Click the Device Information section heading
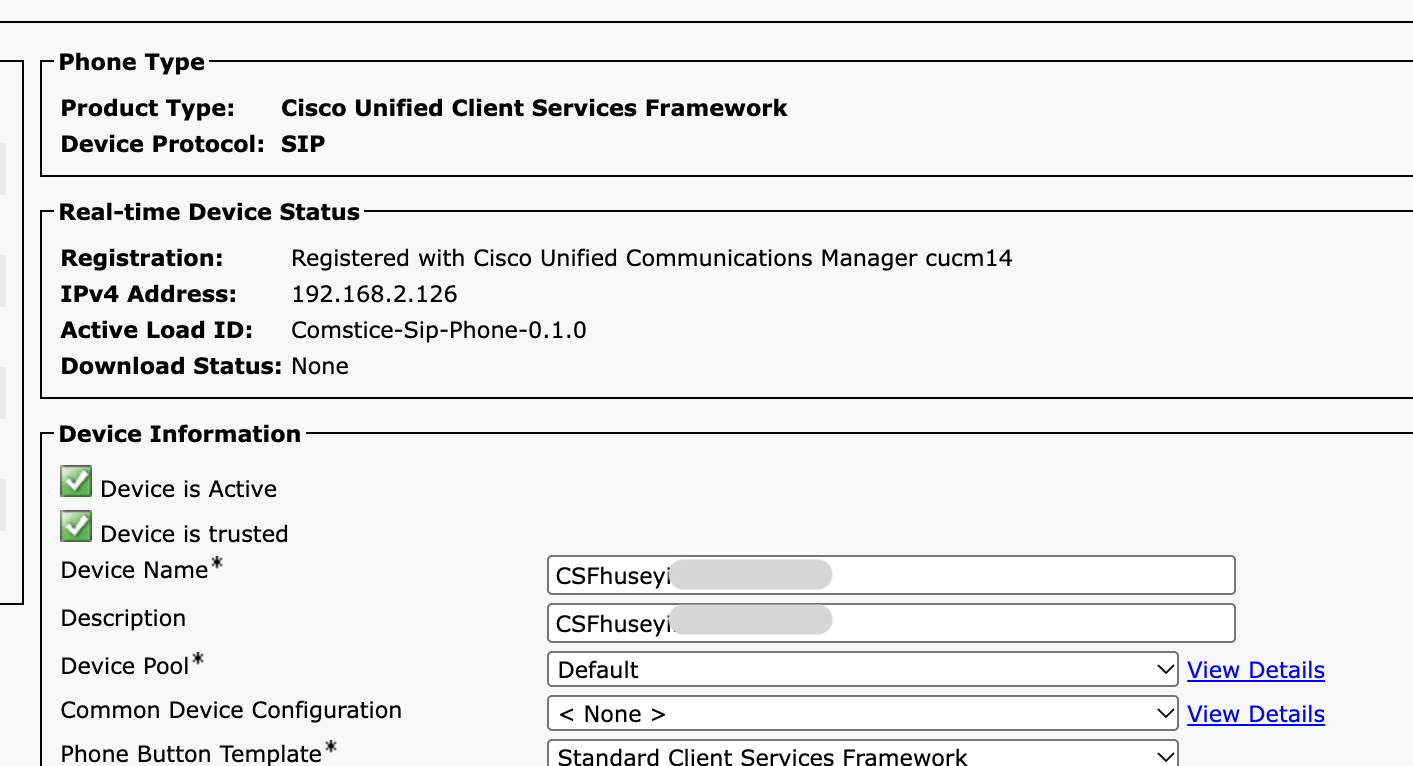1413x766 pixels. 180,434
